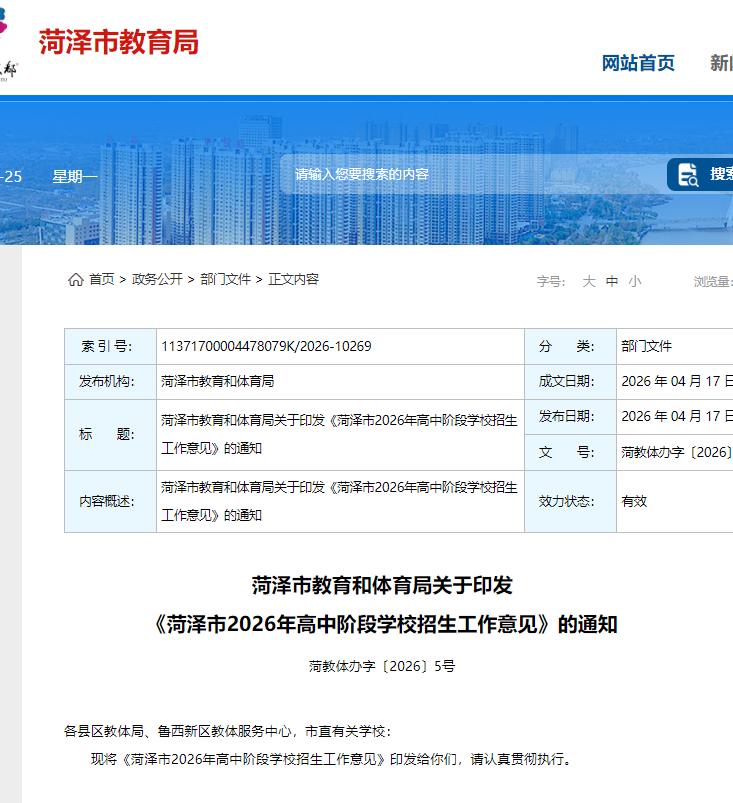Click the search document icon
The image size is (733, 803).
(688, 175)
